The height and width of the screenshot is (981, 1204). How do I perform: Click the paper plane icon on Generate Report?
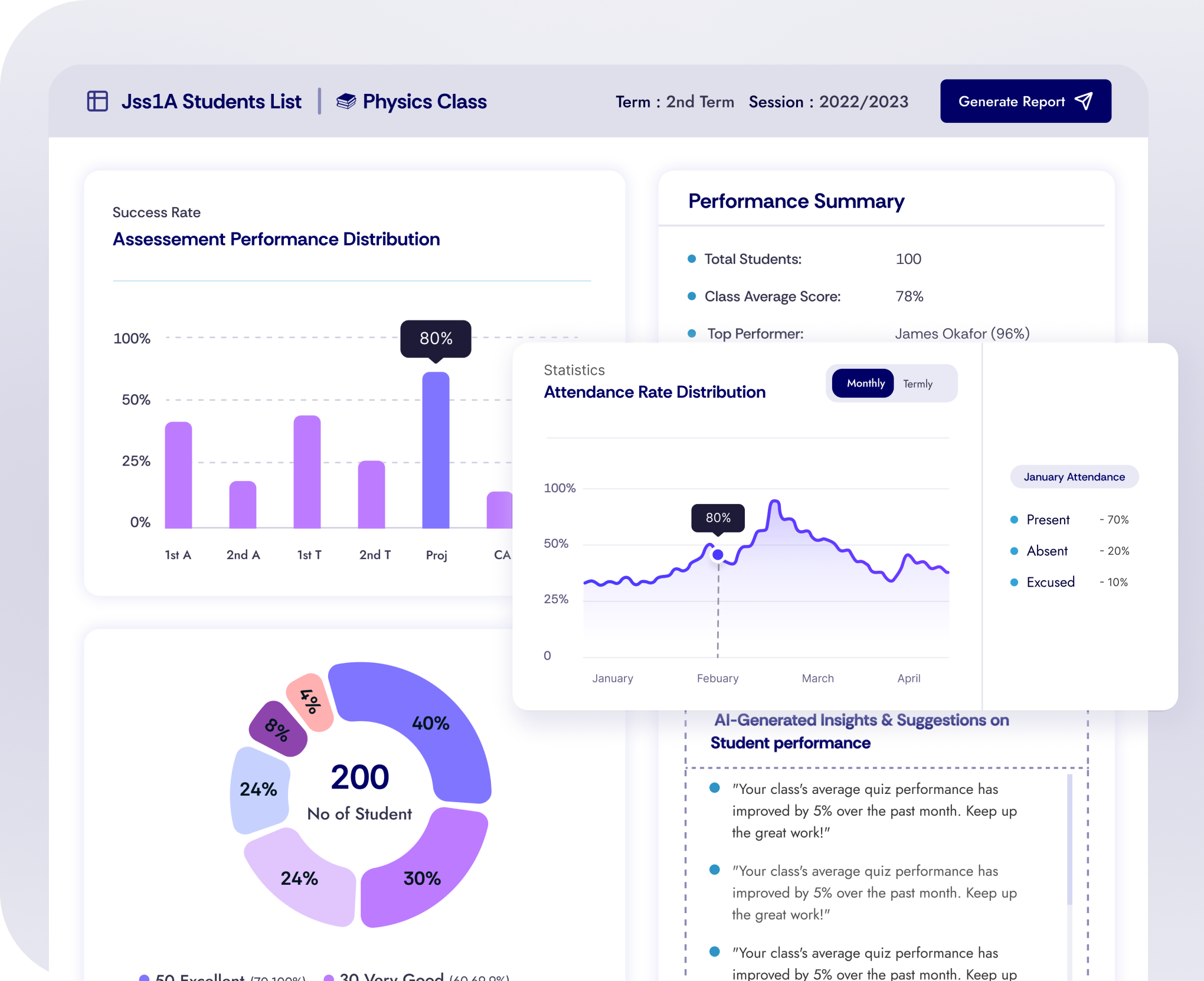[1084, 101]
